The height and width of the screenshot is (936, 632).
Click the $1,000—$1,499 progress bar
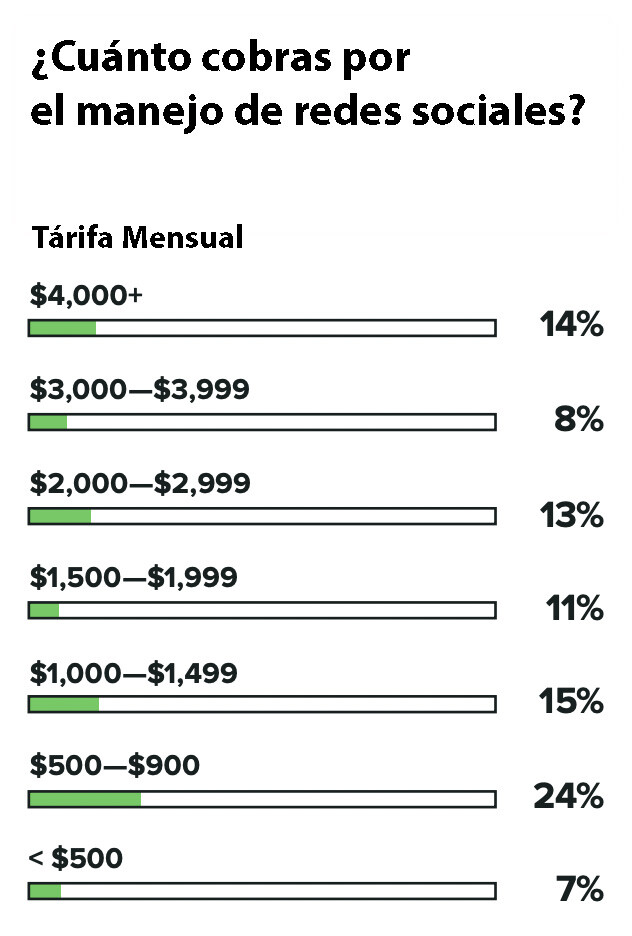pos(262,704)
